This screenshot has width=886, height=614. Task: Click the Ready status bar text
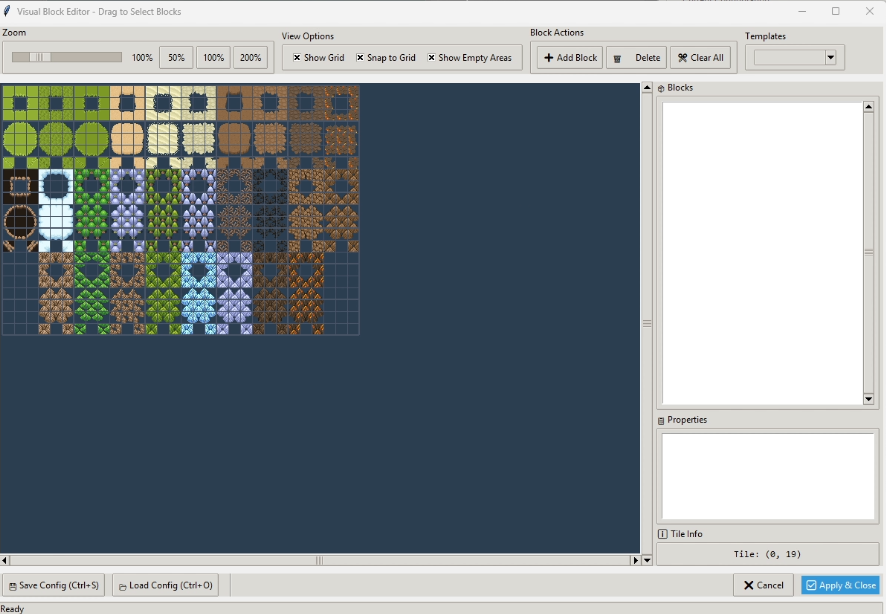point(12,609)
